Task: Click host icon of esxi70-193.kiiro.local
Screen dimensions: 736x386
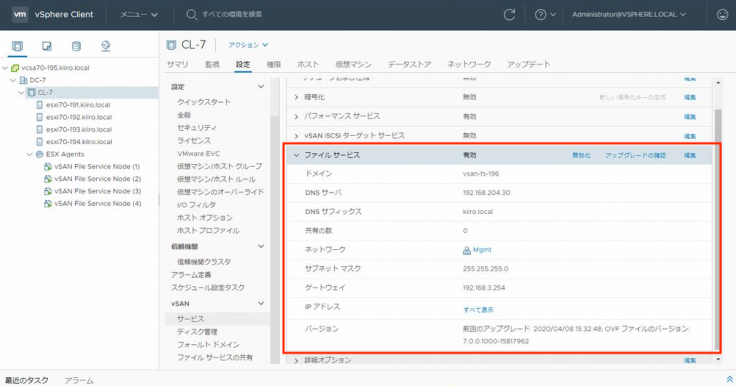Action: tap(39, 129)
